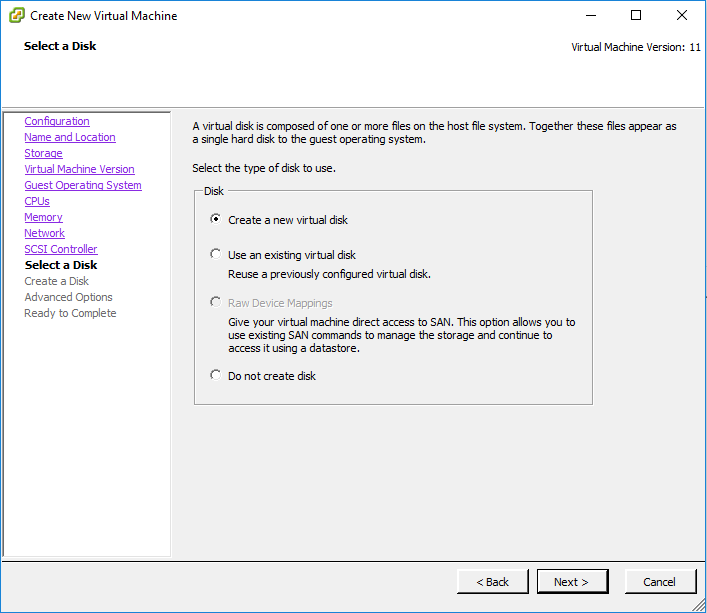Click the Select a Disk step label

point(61,265)
